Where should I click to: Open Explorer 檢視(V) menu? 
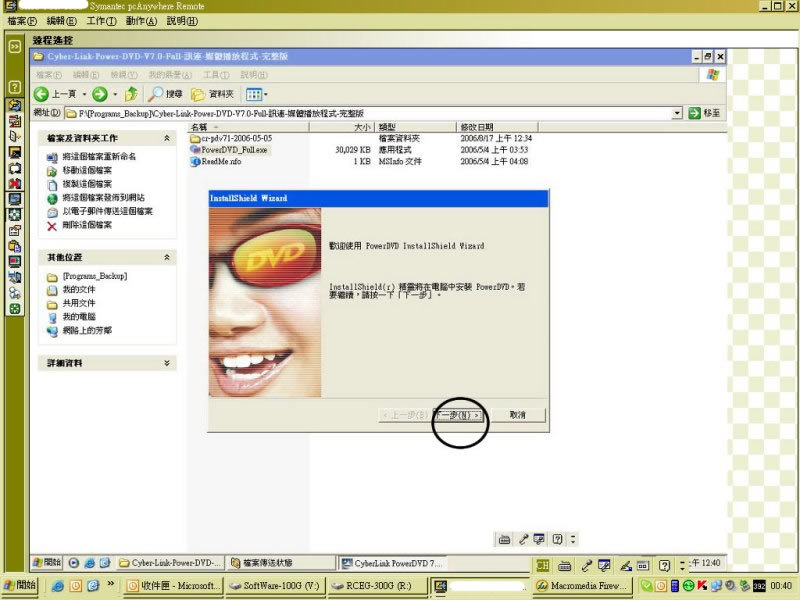[124, 75]
